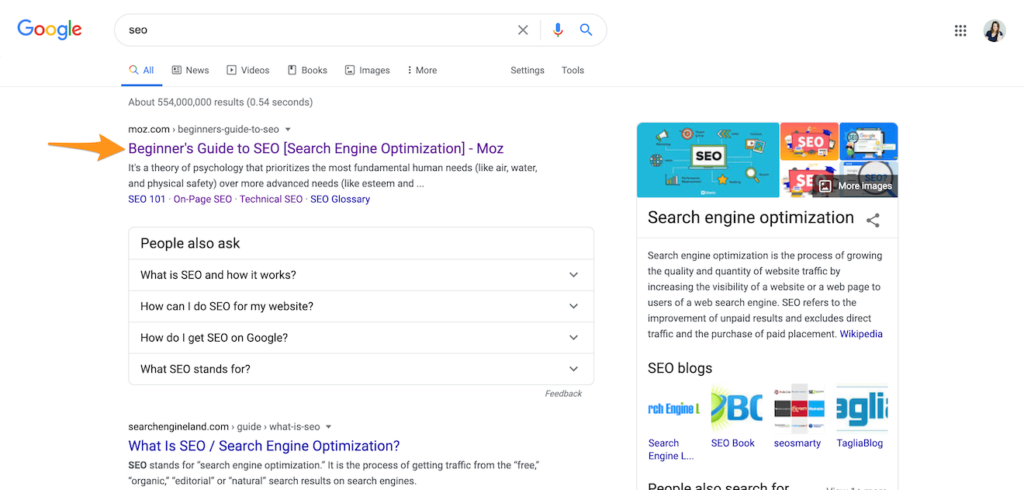Switch to the Images tab

click(x=367, y=71)
